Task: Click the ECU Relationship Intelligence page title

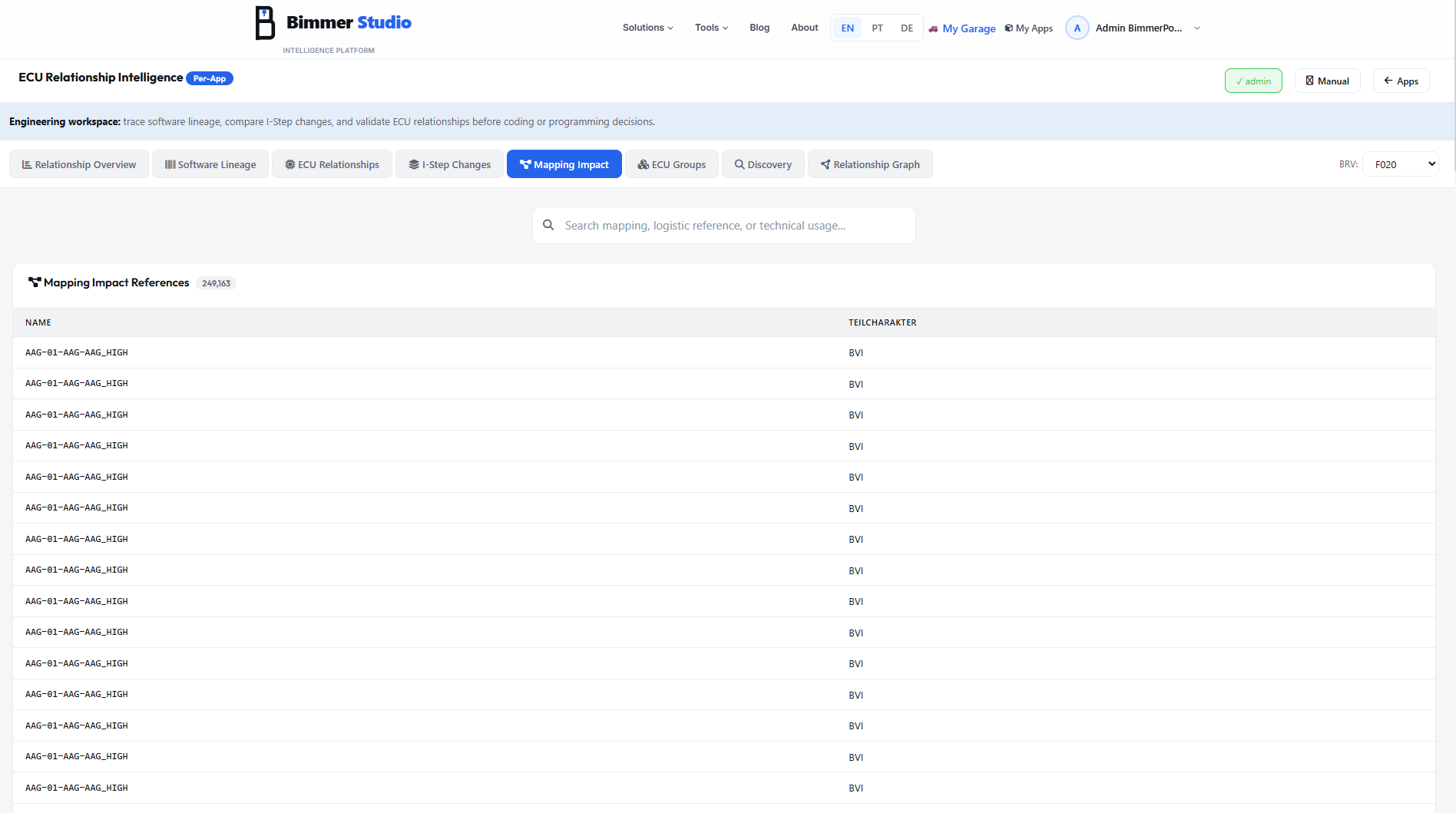Action: coord(101,78)
